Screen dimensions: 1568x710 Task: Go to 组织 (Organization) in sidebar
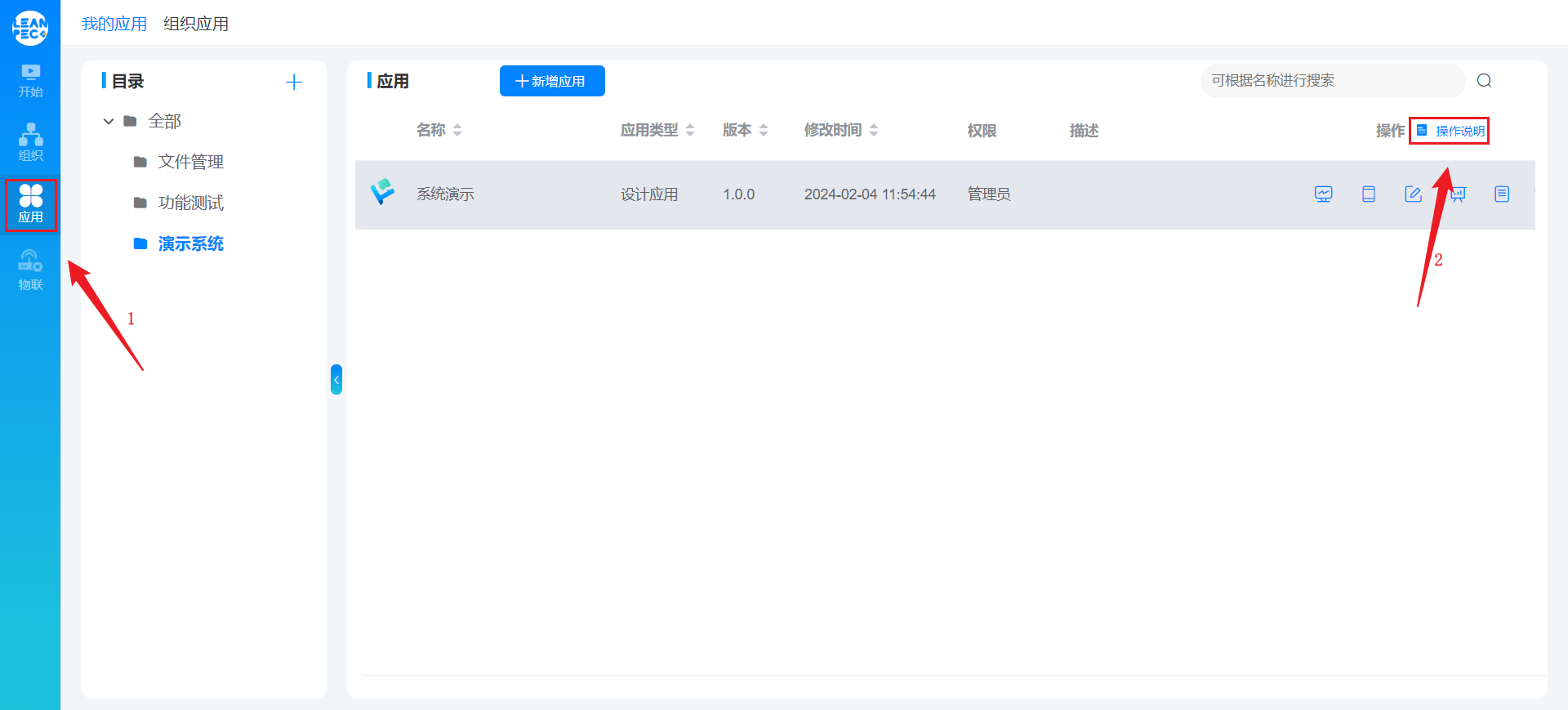[30, 142]
